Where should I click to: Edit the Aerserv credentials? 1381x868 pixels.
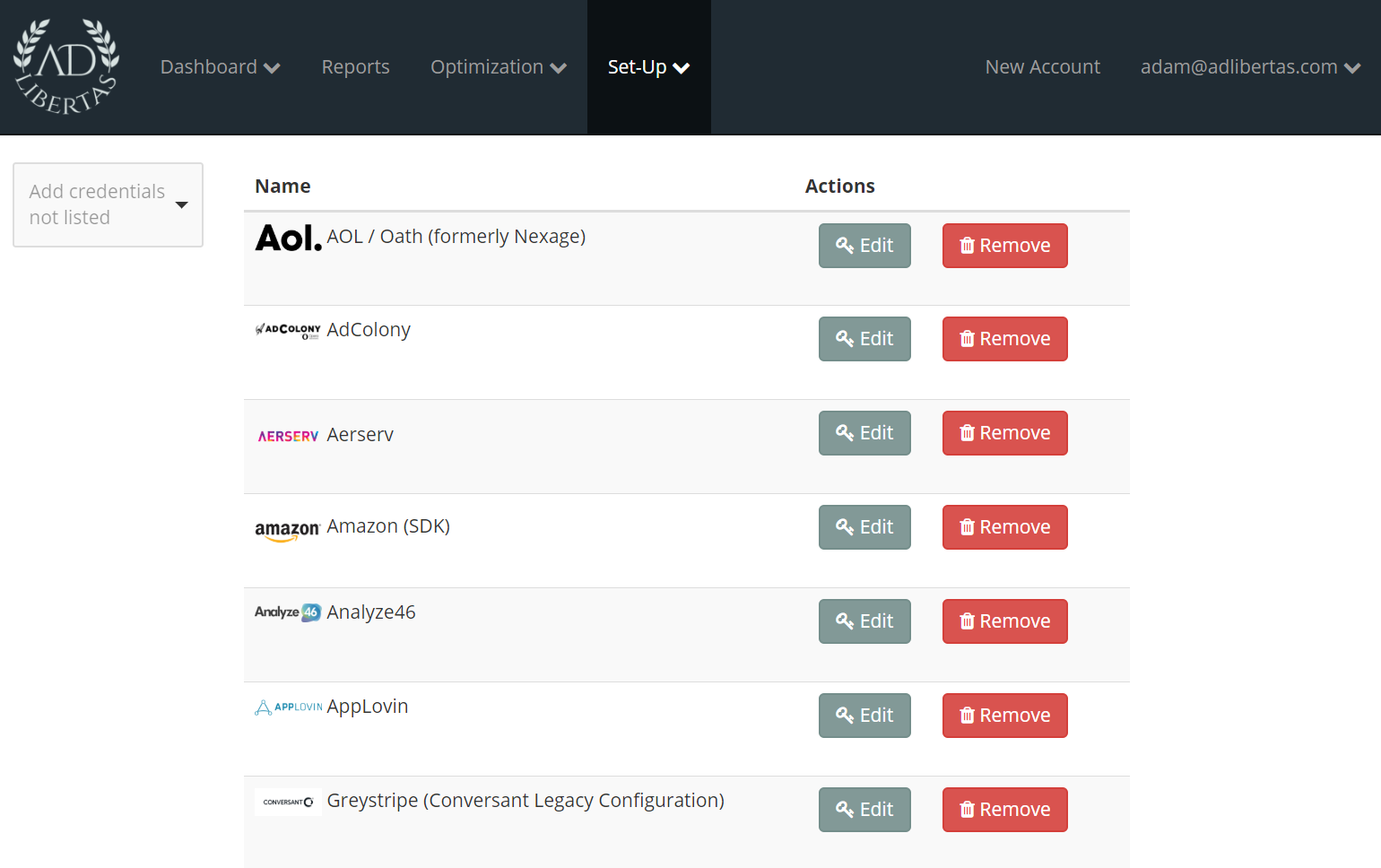point(864,433)
